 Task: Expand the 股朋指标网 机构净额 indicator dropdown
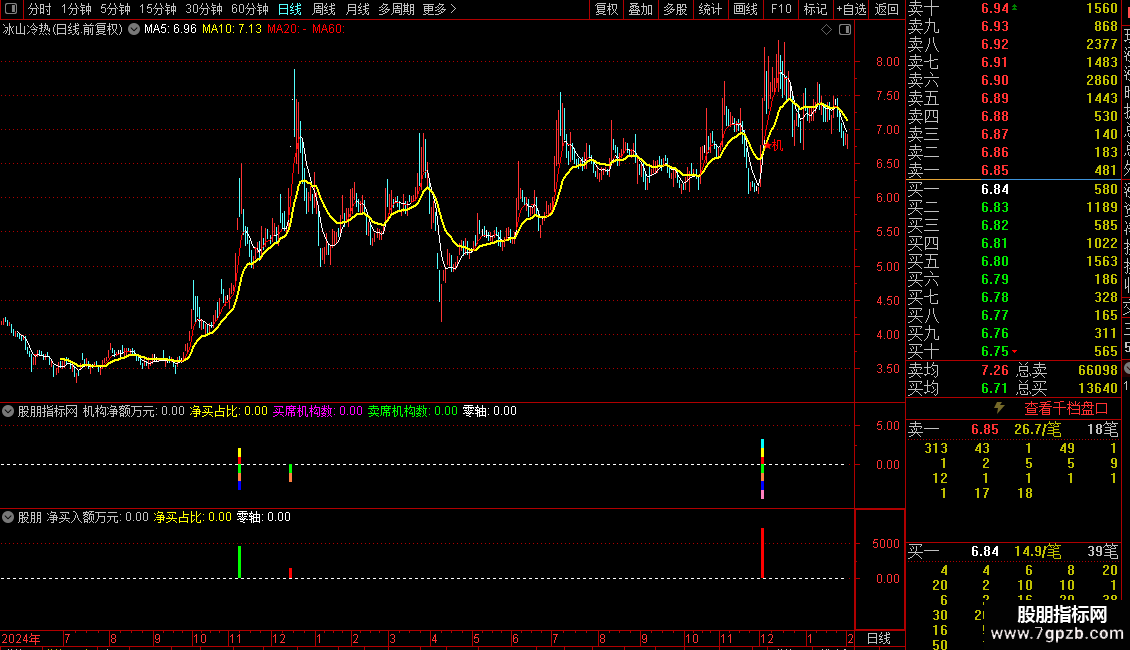coord(8,411)
